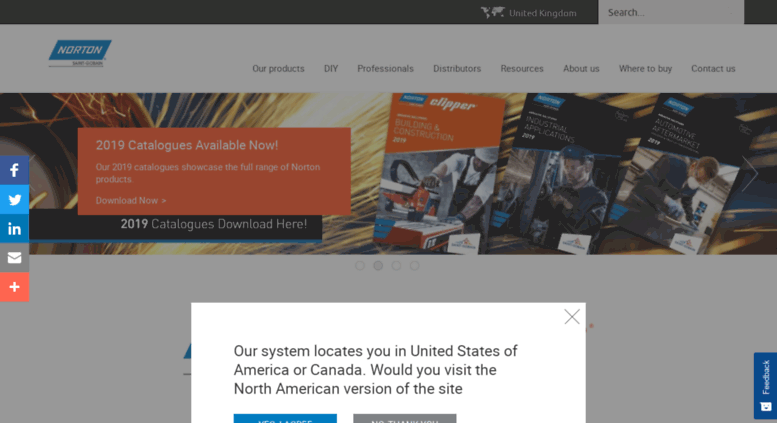Open the DIY menu
This screenshot has height=423, width=777.
tap(331, 69)
